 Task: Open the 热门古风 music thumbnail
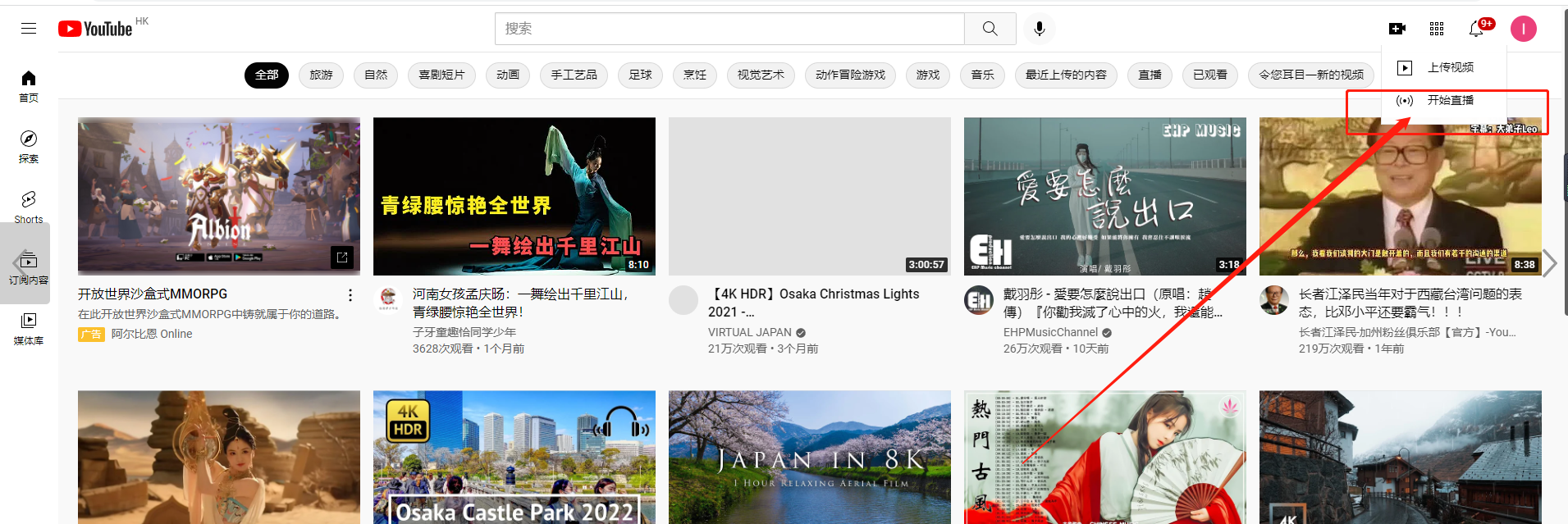(x=1105, y=457)
